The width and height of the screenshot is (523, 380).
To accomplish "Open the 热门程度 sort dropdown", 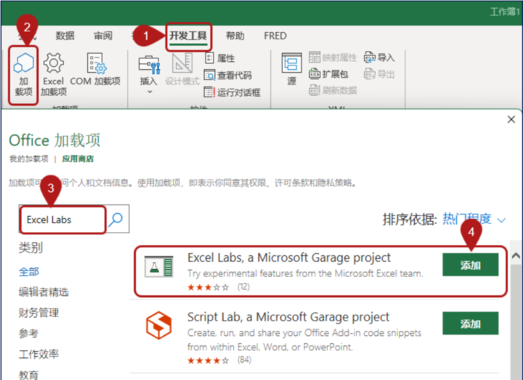I will click(474, 219).
